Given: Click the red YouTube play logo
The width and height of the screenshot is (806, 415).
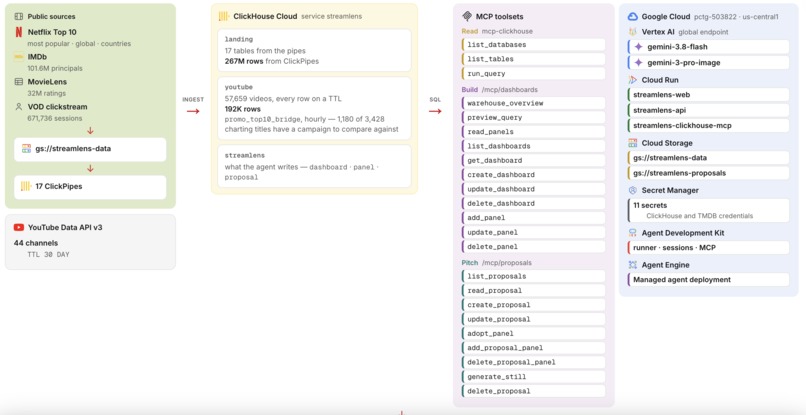Looking at the screenshot, I should pyautogui.click(x=19, y=227).
